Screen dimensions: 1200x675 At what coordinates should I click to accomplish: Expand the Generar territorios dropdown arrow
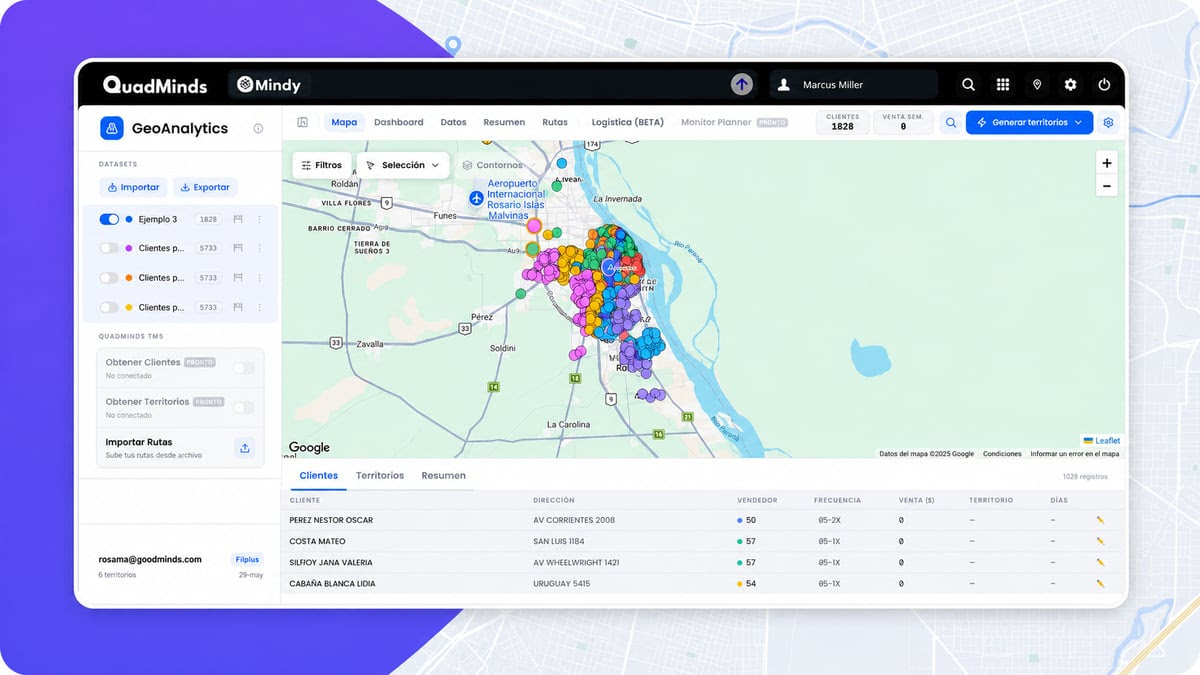click(x=1078, y=123)
